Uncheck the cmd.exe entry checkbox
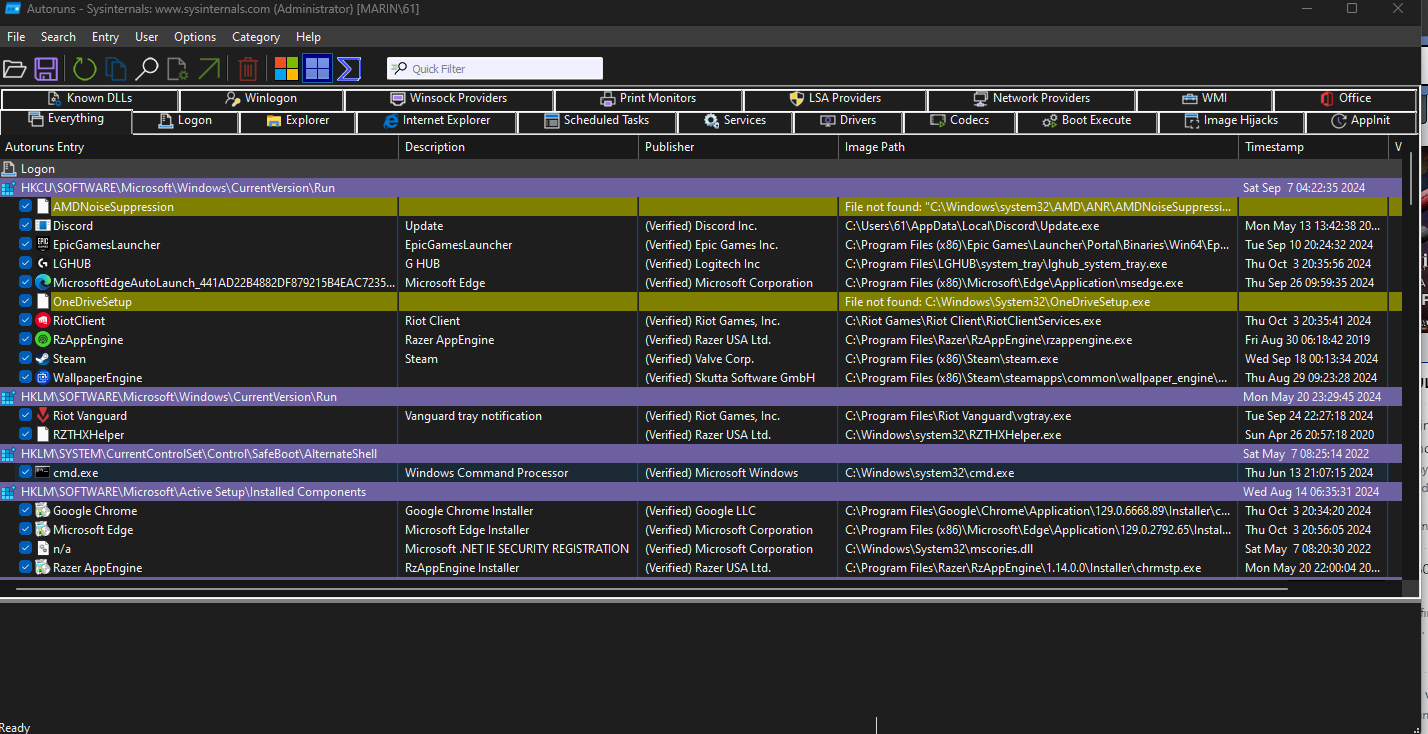 [26, 473]
